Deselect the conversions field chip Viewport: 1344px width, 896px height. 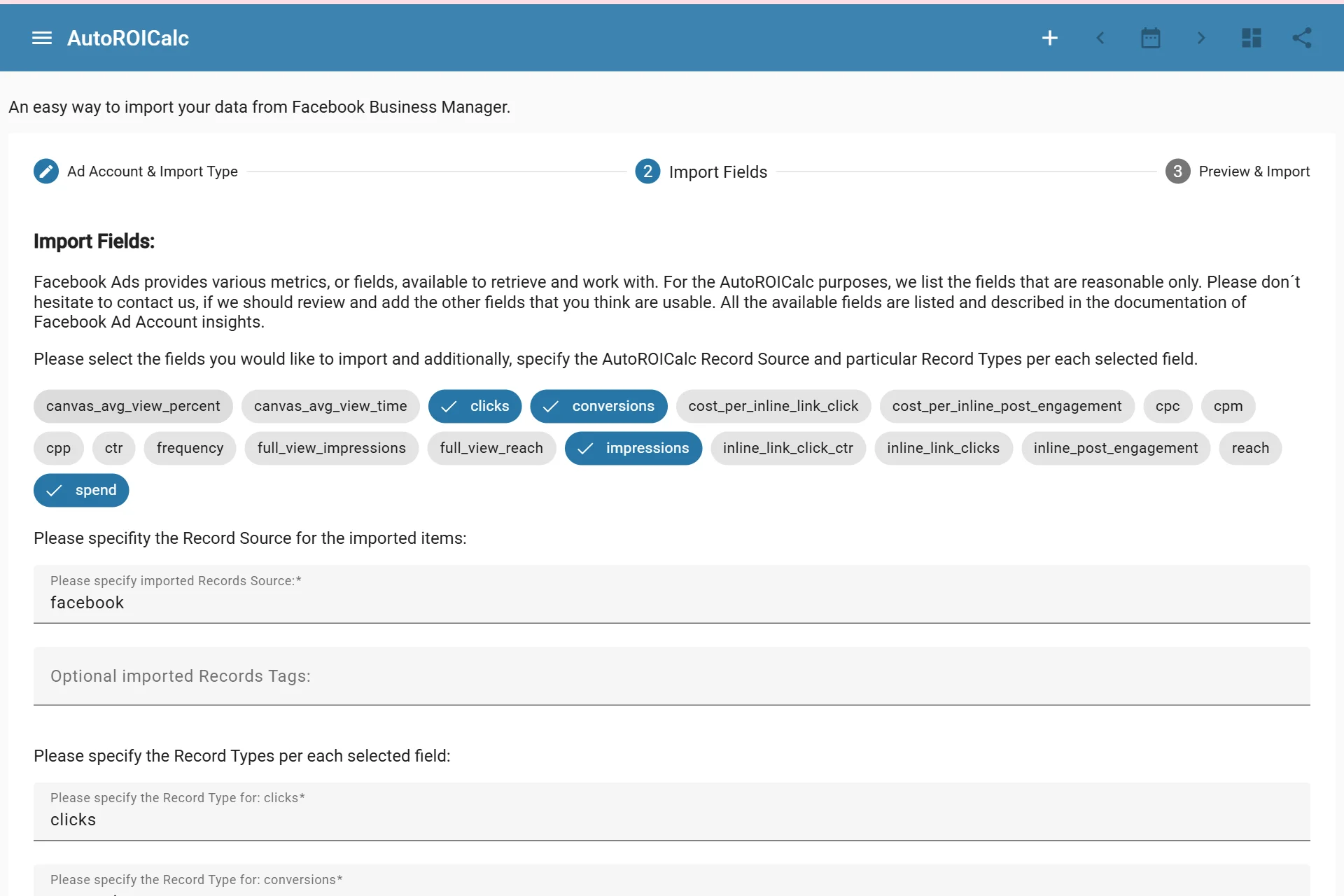(599, 406)
